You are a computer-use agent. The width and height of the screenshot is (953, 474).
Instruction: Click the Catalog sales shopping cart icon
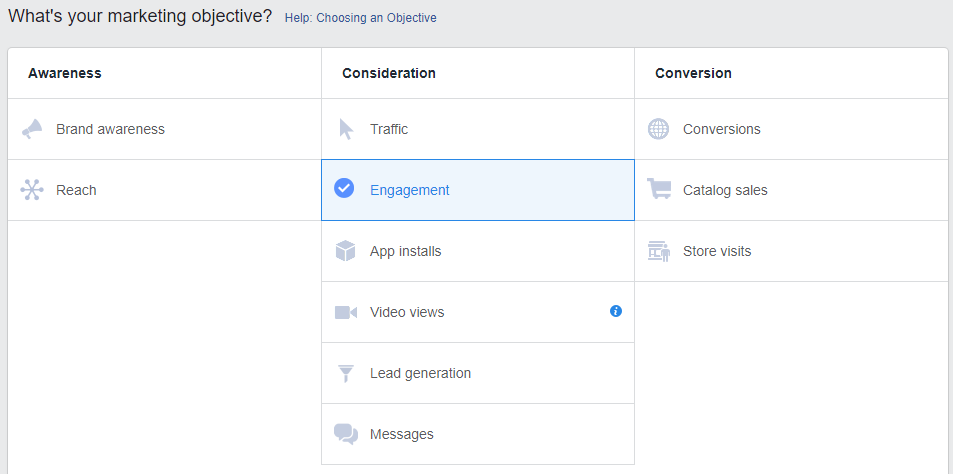[659, 189]
